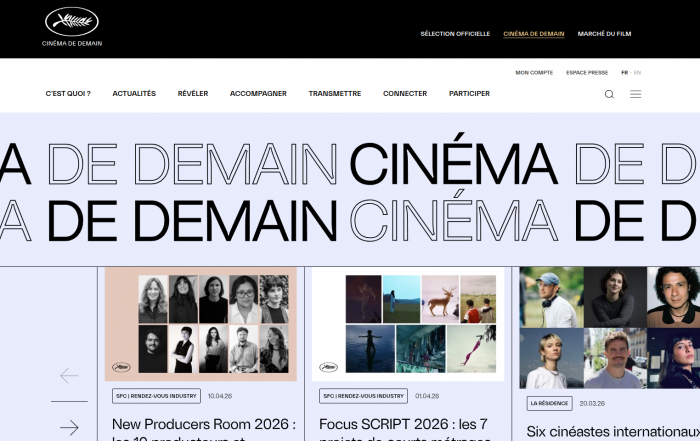This screenshot has width=700, height=441.
Task: Open the C'est quoi ? menu
Action: tap(68, 93)
